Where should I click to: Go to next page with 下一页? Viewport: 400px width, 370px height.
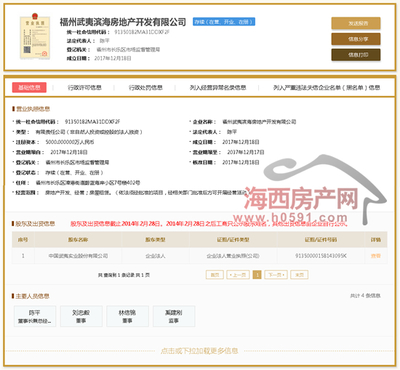(x=276, y=275)
